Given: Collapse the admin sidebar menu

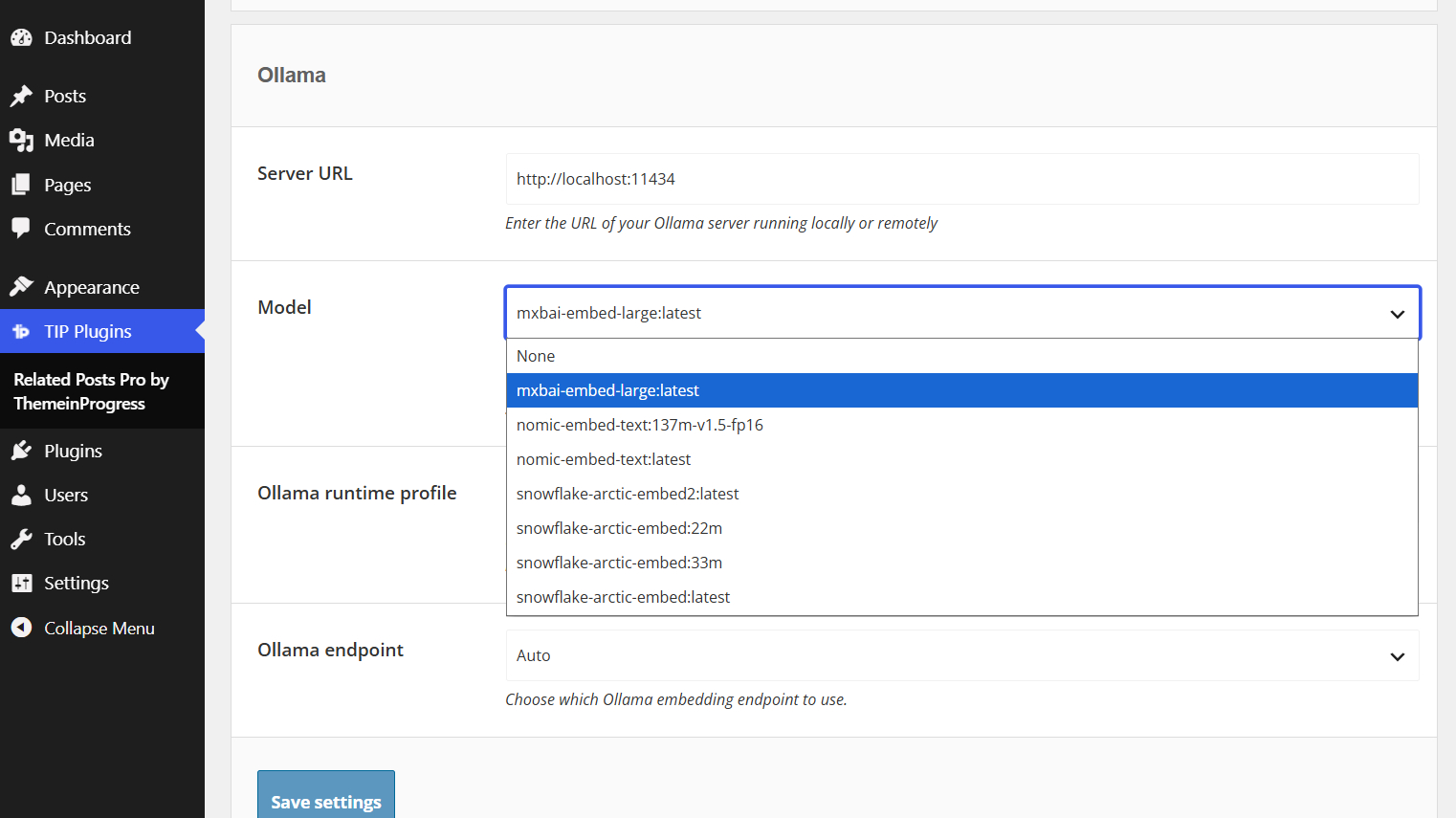Looking at the screenshot, I should tap(102, 628).
